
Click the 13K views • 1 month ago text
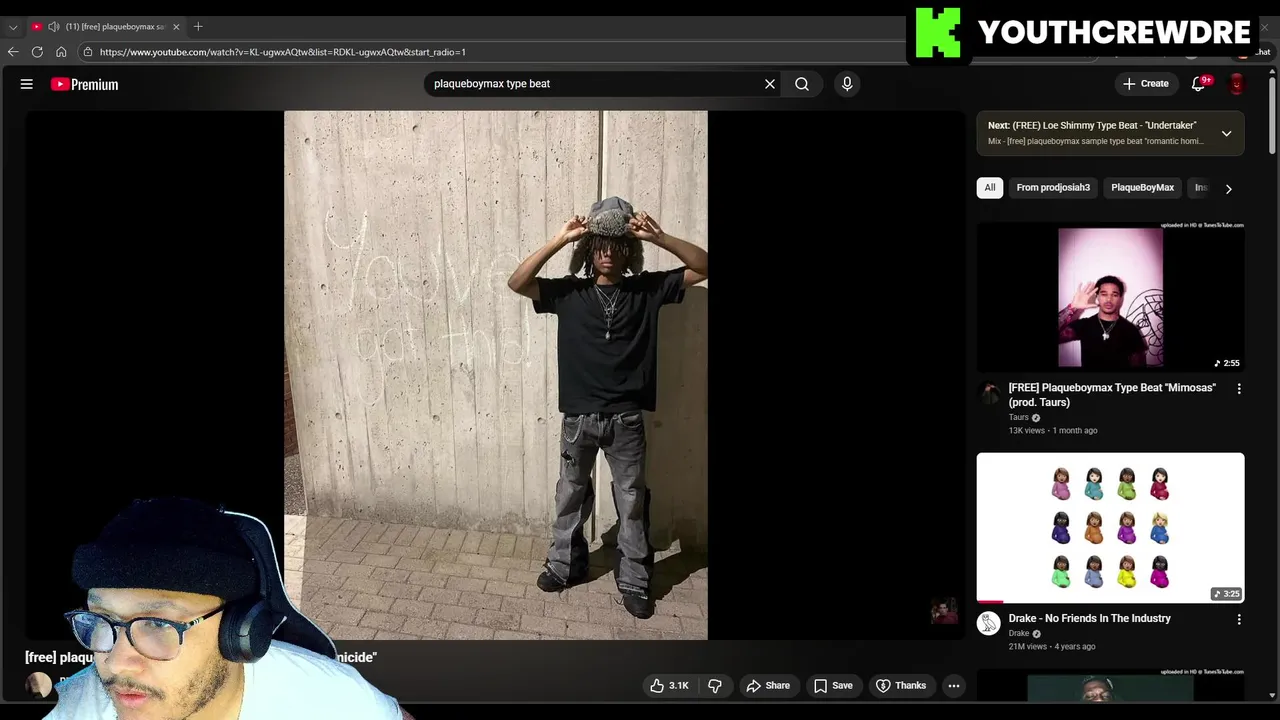pos(1053,430)
